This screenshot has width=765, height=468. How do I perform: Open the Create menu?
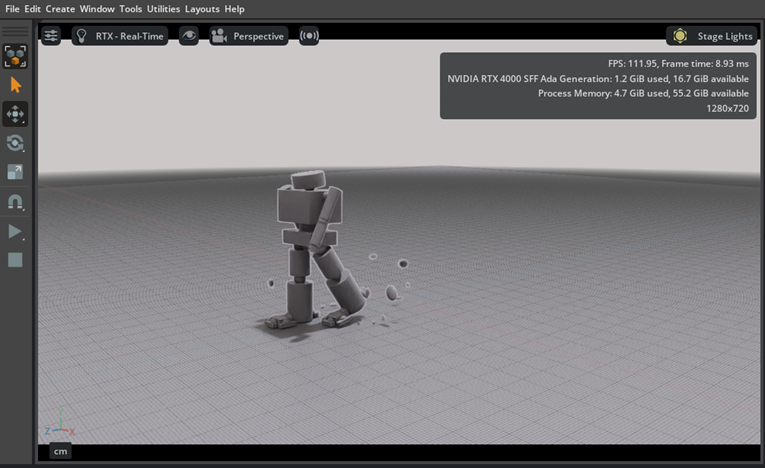(60, 8)
